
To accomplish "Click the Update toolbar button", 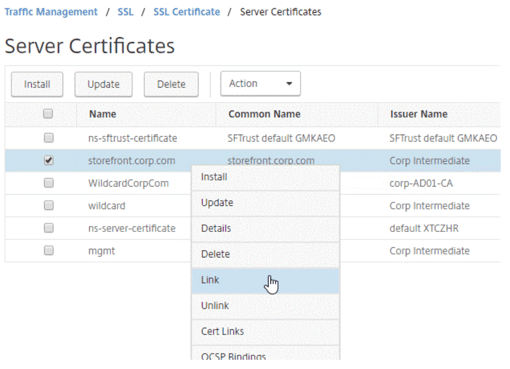I will point(103,84).
